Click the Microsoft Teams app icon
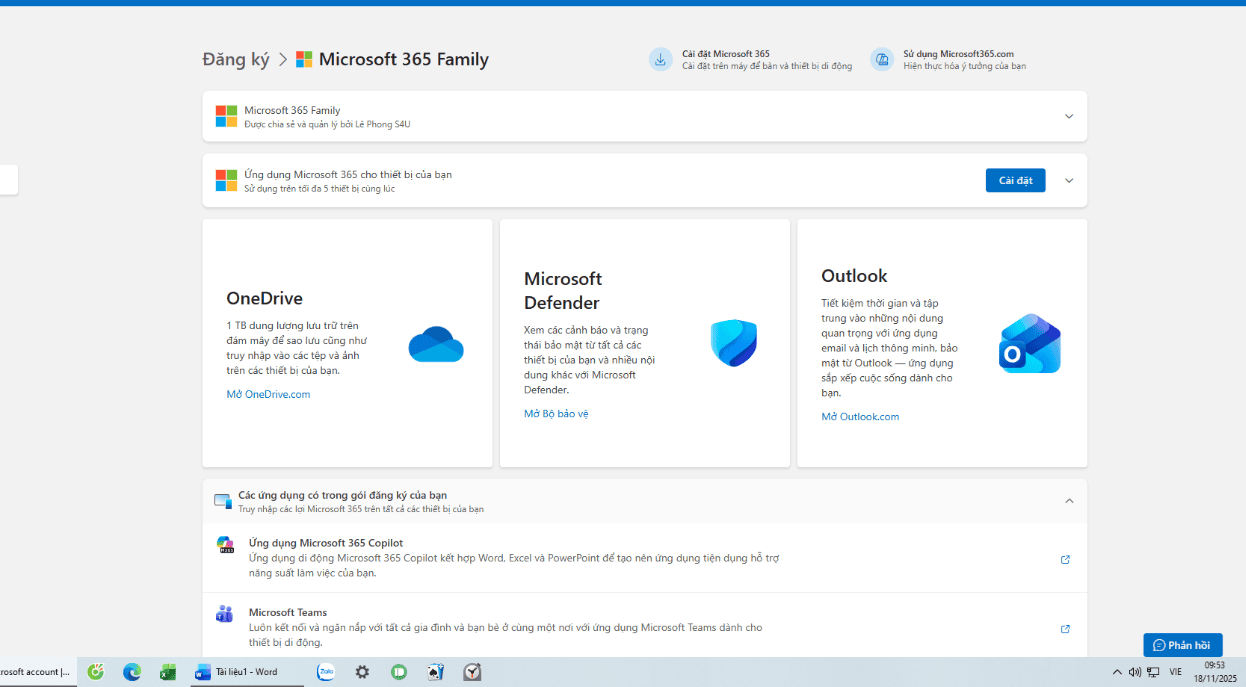 [225, 614]
